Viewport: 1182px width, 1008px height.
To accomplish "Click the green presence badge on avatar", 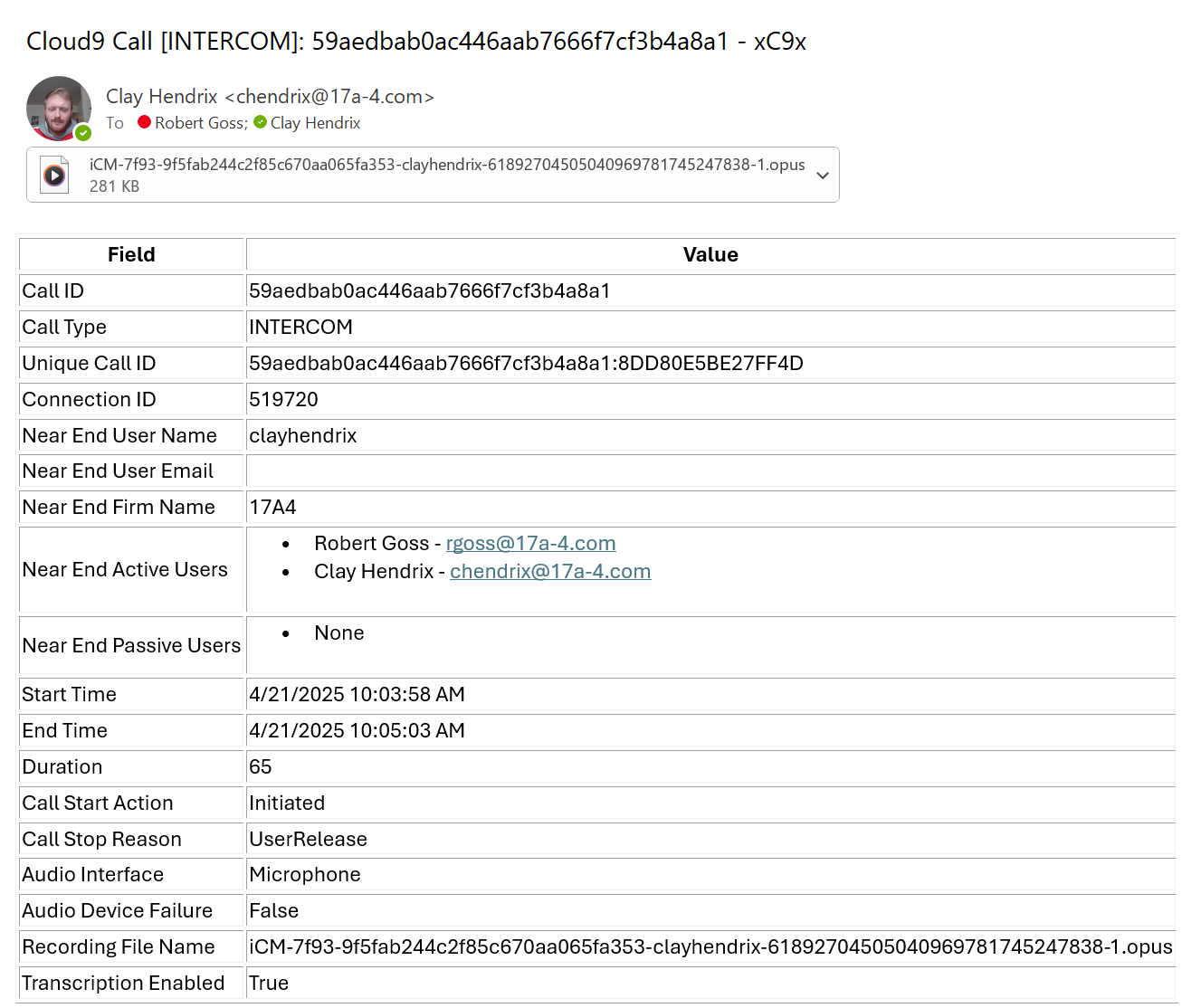I will [83, 133].
